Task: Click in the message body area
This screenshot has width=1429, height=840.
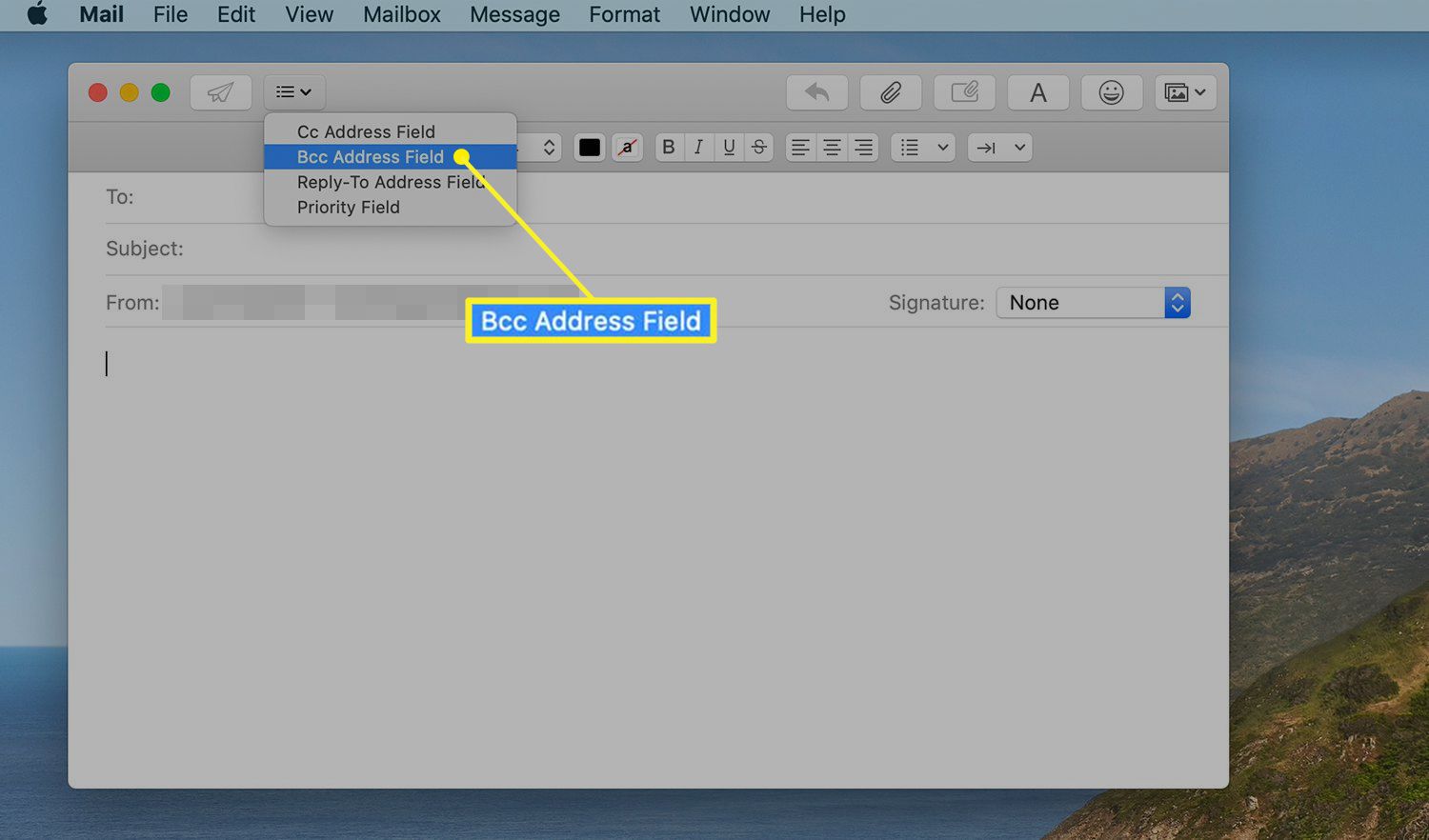Action: (648, 557)
